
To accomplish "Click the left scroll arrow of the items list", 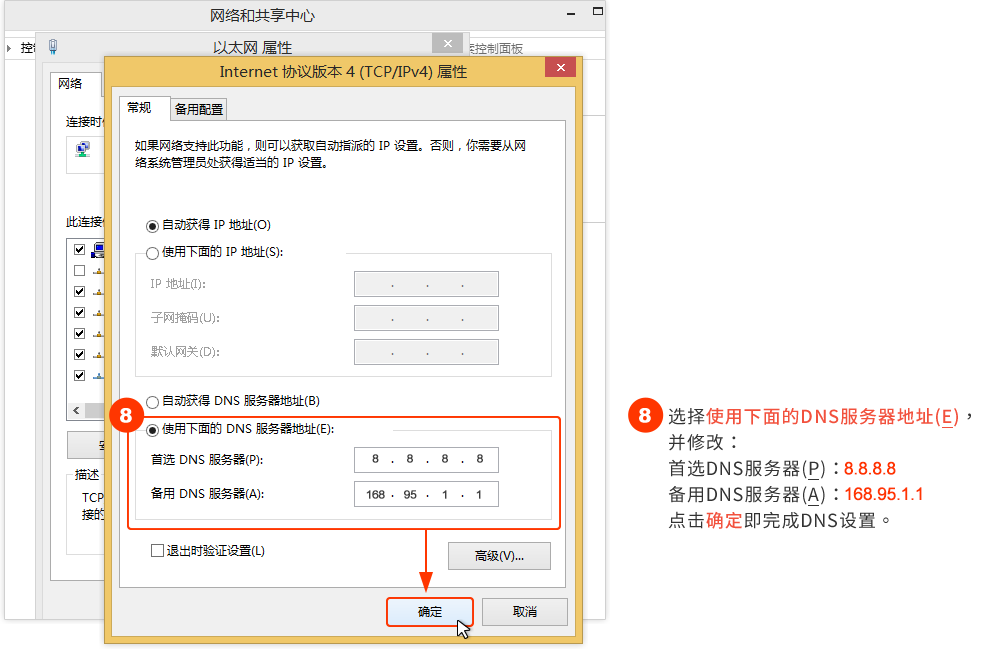I will tap(75, 411).
